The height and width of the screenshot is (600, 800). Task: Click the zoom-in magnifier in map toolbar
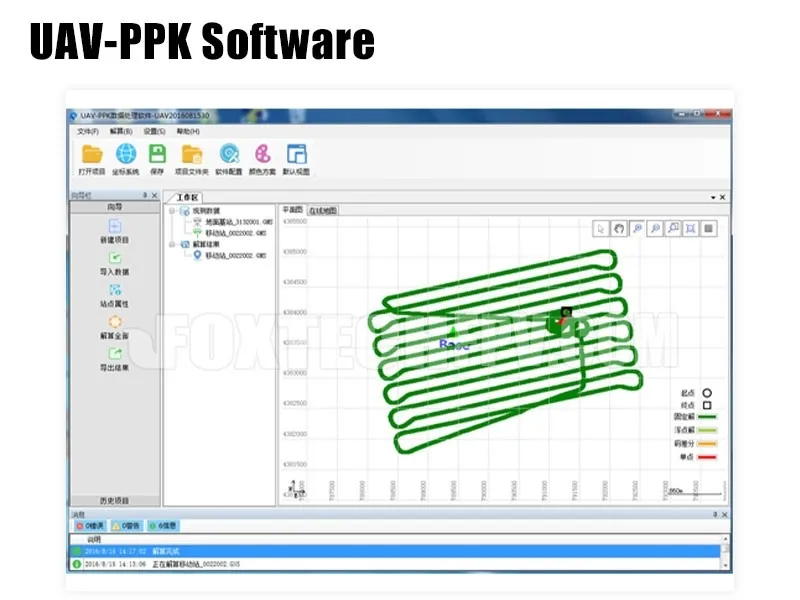pyautogui.click(x=637, y=229)
